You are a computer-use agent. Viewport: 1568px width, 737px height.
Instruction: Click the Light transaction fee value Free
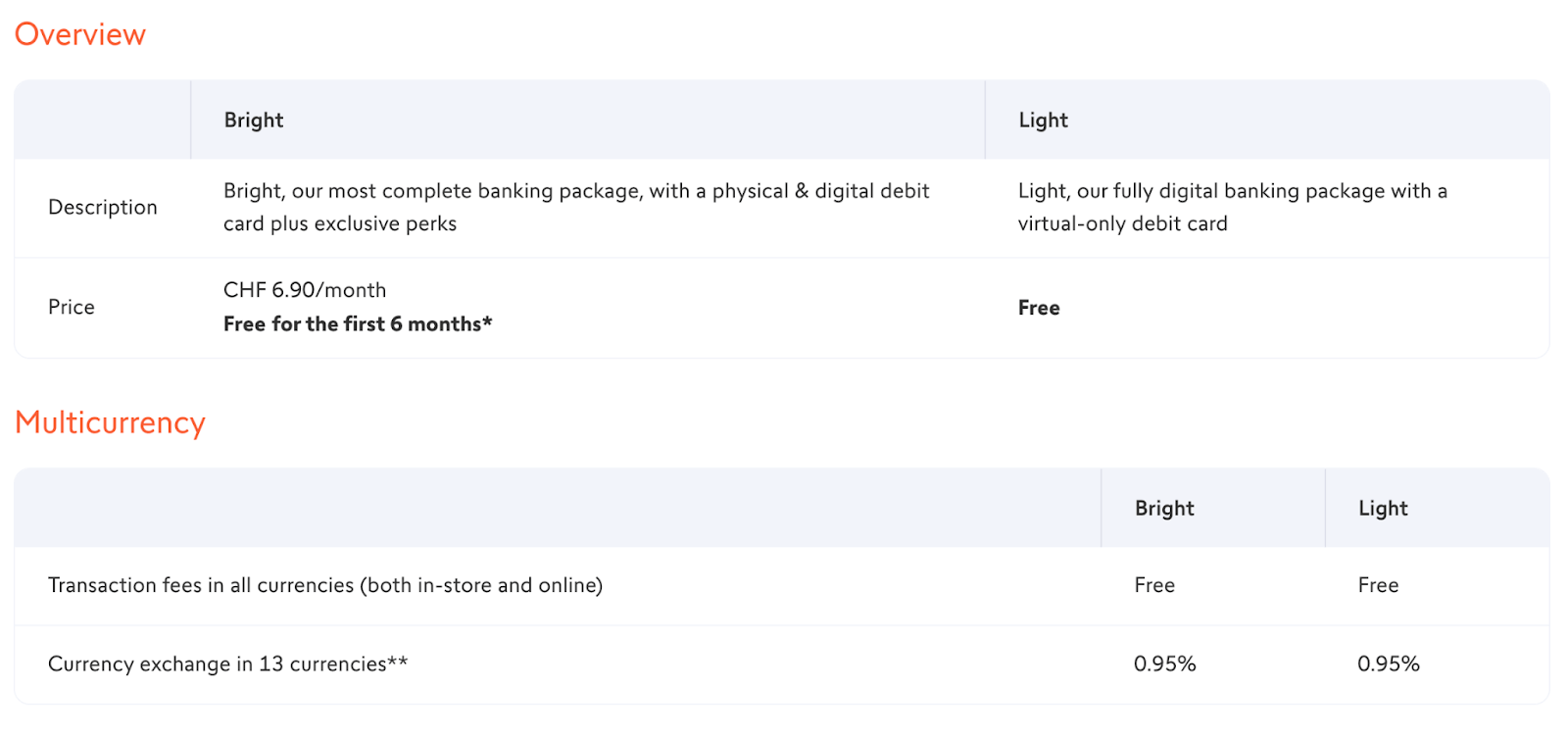pyautogui.click(x=1378, y=585)
